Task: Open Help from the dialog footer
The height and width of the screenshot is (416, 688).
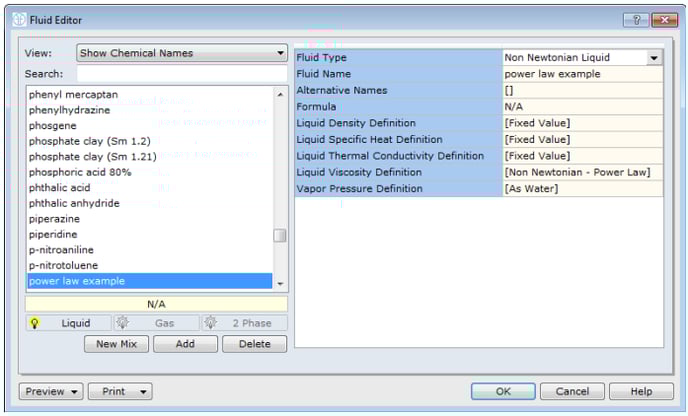Action: [641, 391]
